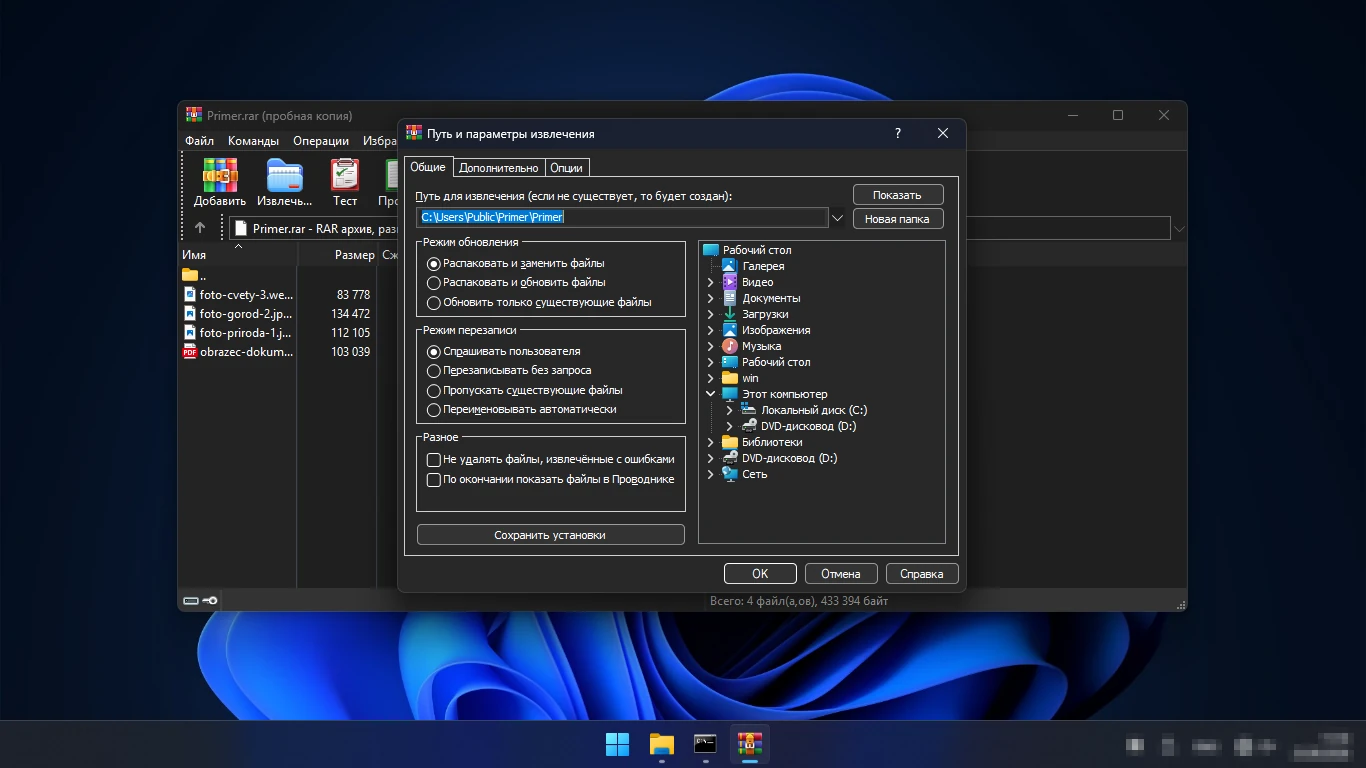Click the Этот компьютер monitor icon
The image size is (1366, 768).
point(729,394)
